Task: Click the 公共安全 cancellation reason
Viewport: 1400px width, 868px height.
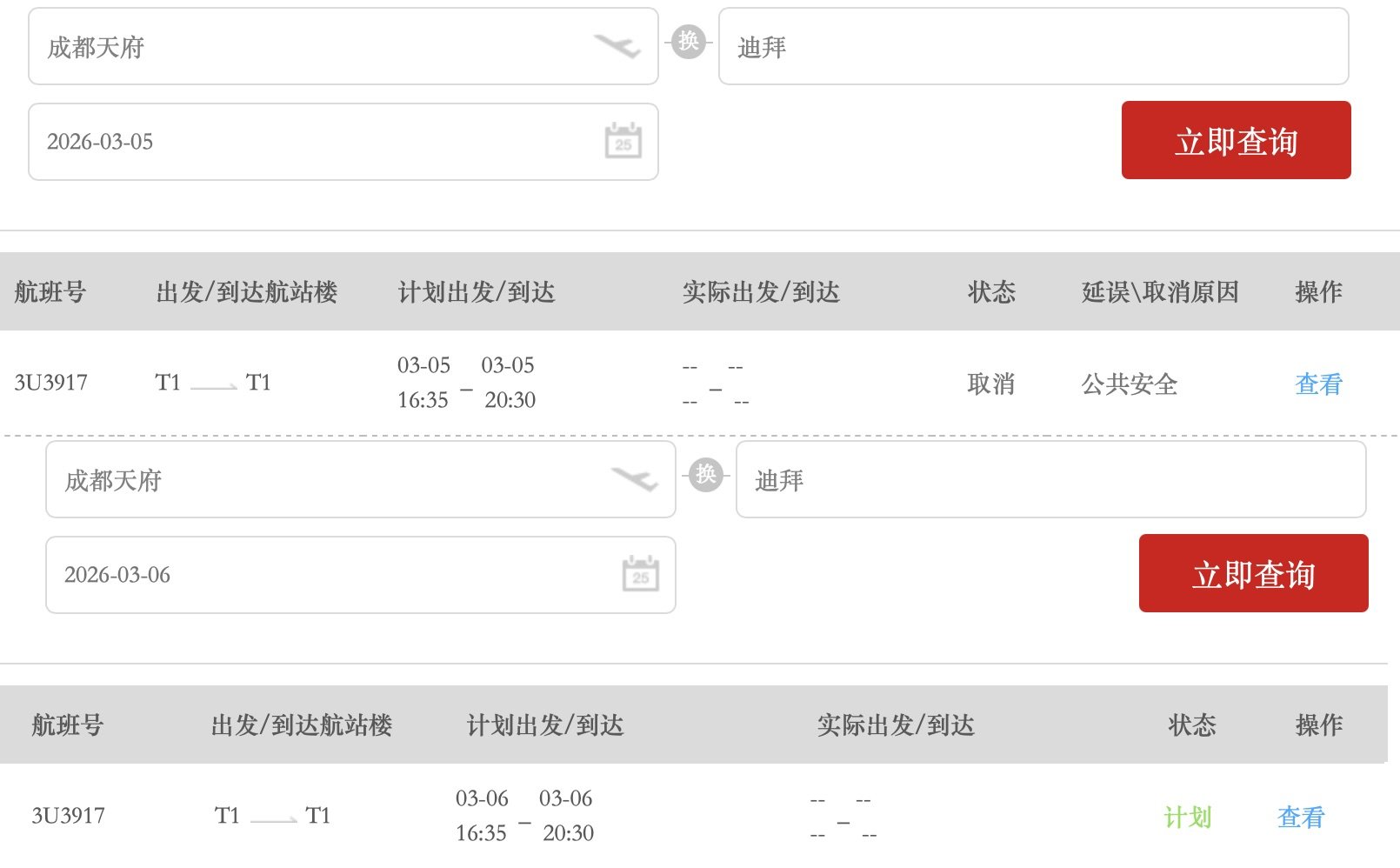Action: [x=1129, y=384]
